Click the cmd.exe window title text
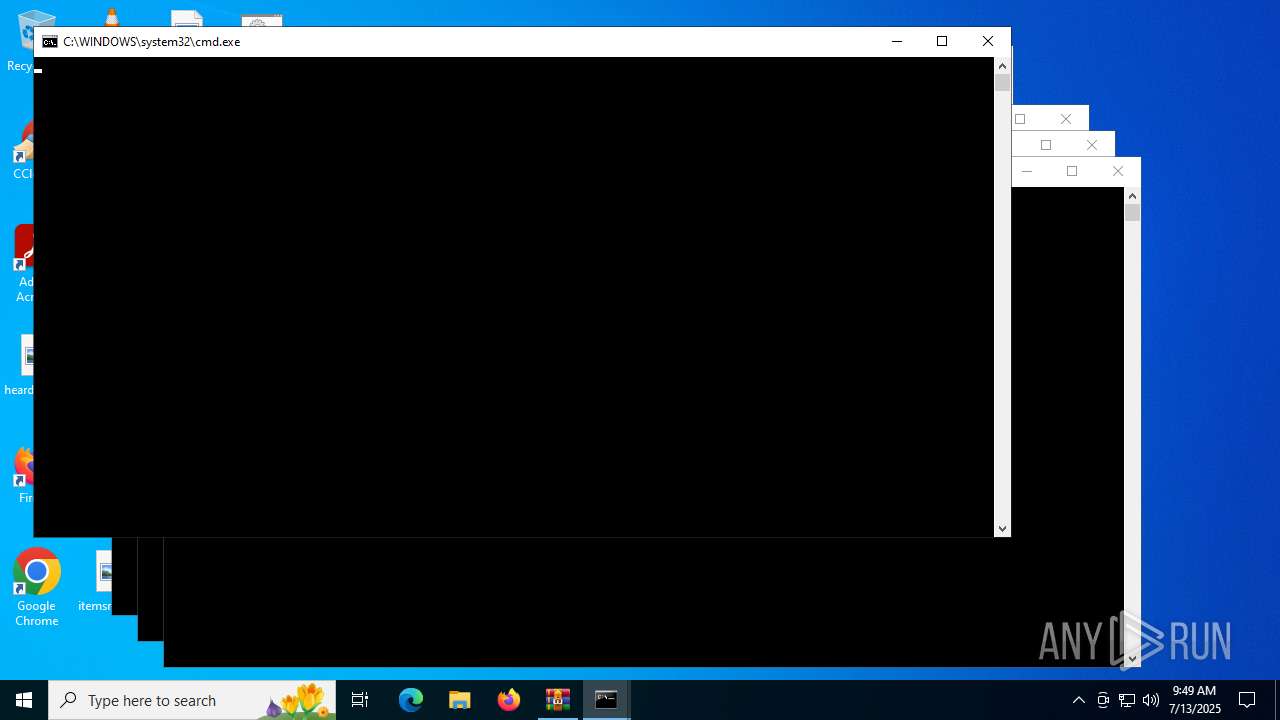 151,42
